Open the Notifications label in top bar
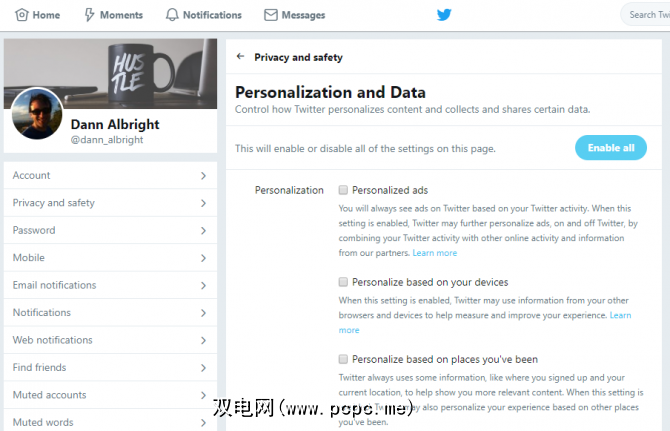 [x=212, y=15]
